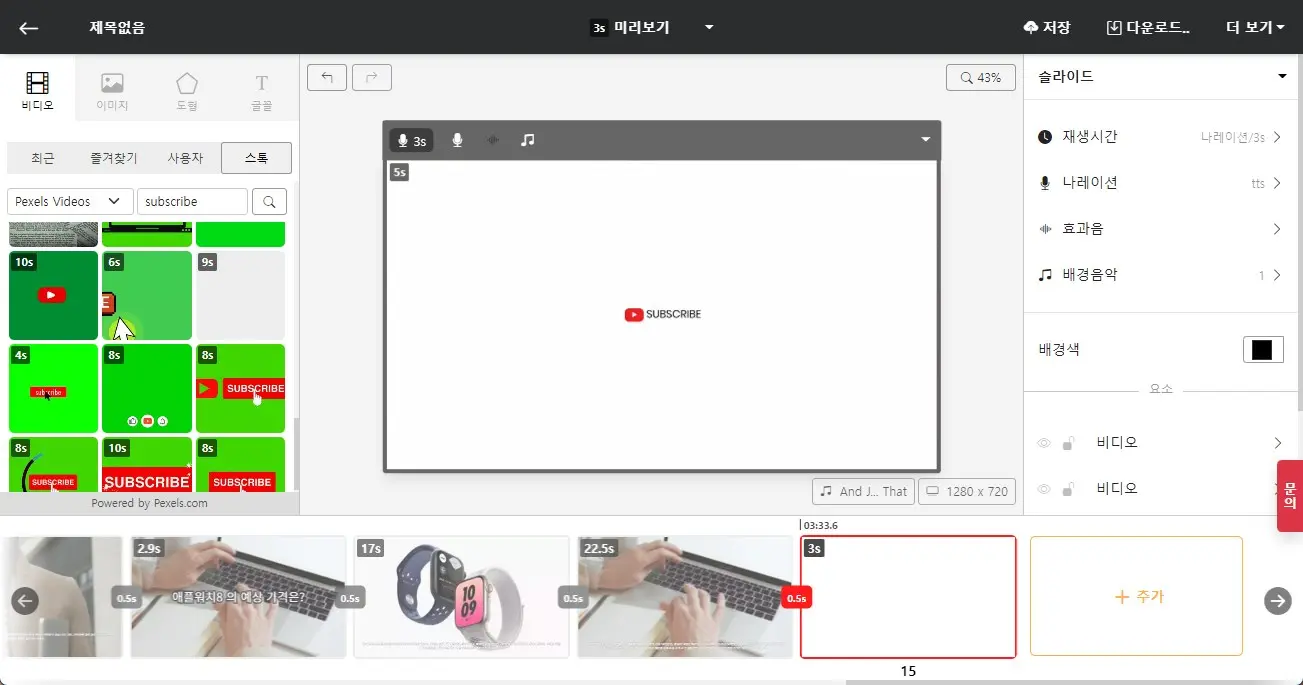Open the 이미지 images media panel
This screenshot has height=685, width=1303.
click(x=111, y=89)
